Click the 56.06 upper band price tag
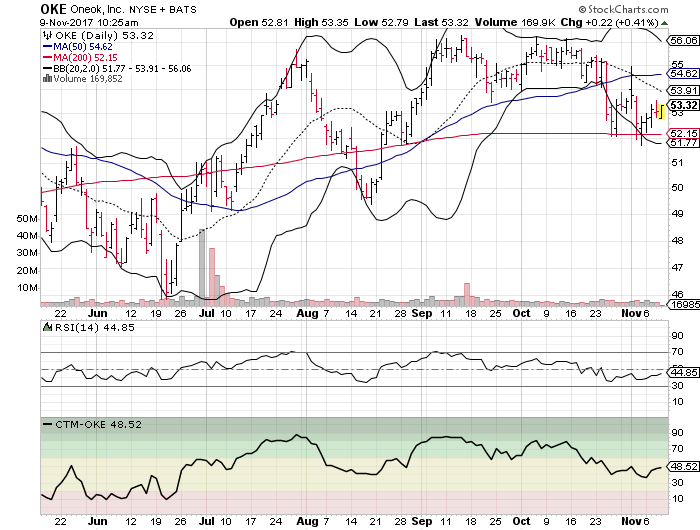700x530 pixels. pyautogui.click(x=683, y=41)
